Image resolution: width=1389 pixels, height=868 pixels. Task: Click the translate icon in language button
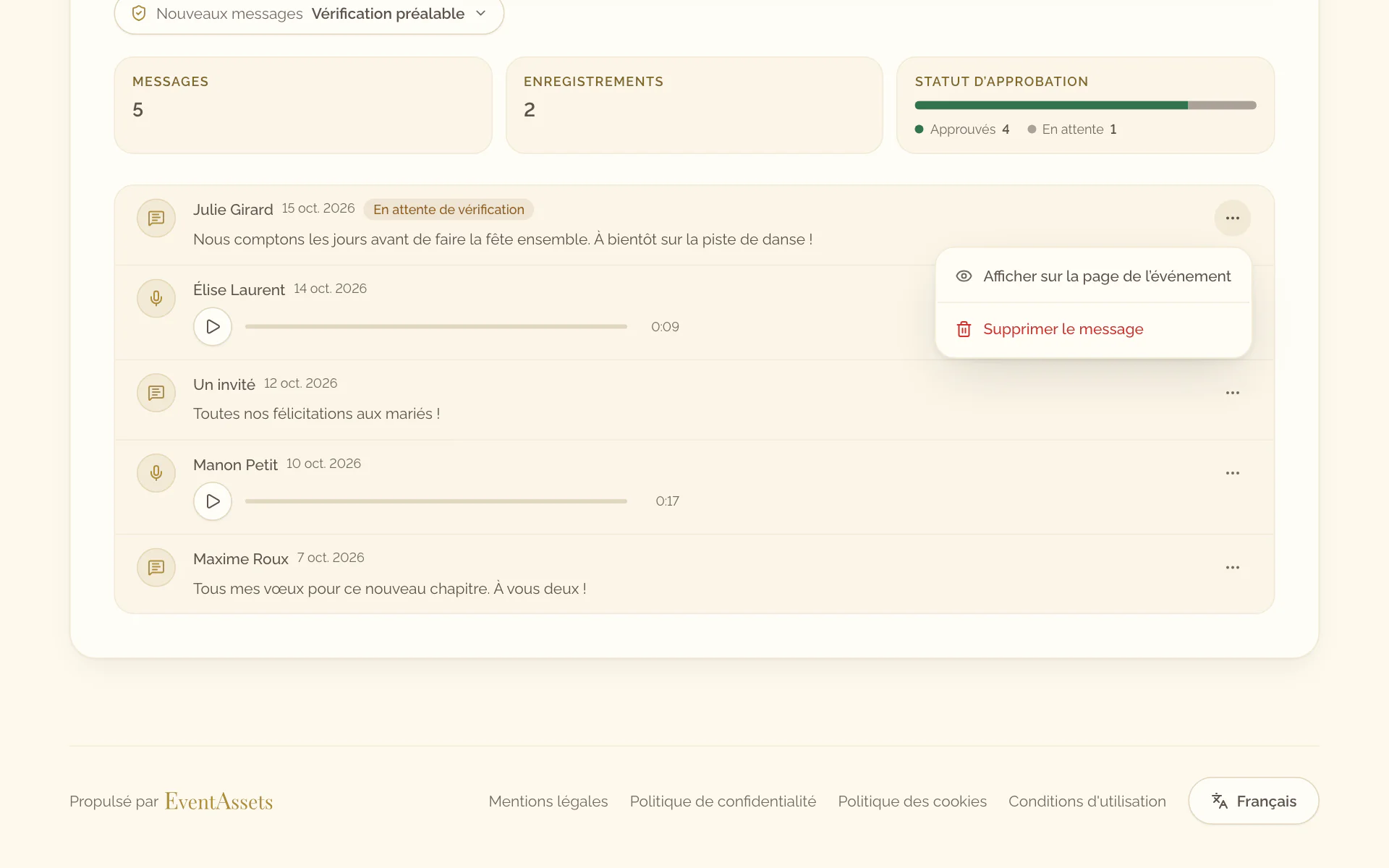pyautogui.click(x=1220, y=801)
